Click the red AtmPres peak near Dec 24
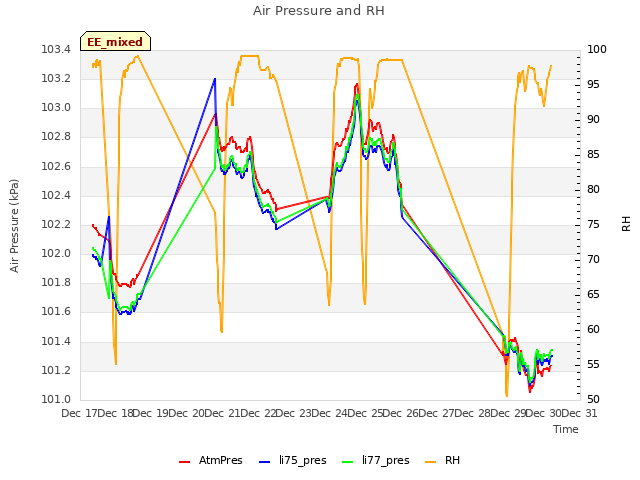 tap(357, 84)
